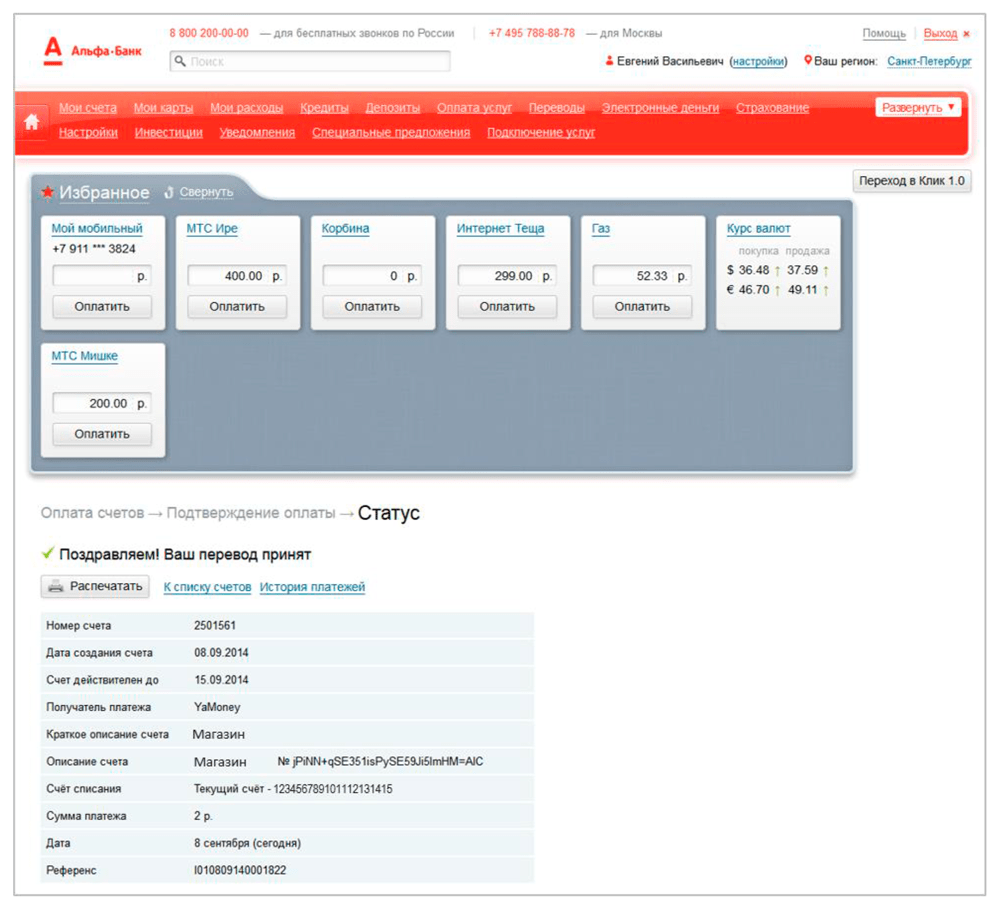Image resolution: width=1000 pixels, height=909 pixels.
Task: Click the Alfa-Bank logo
Action: pos(92,50)
